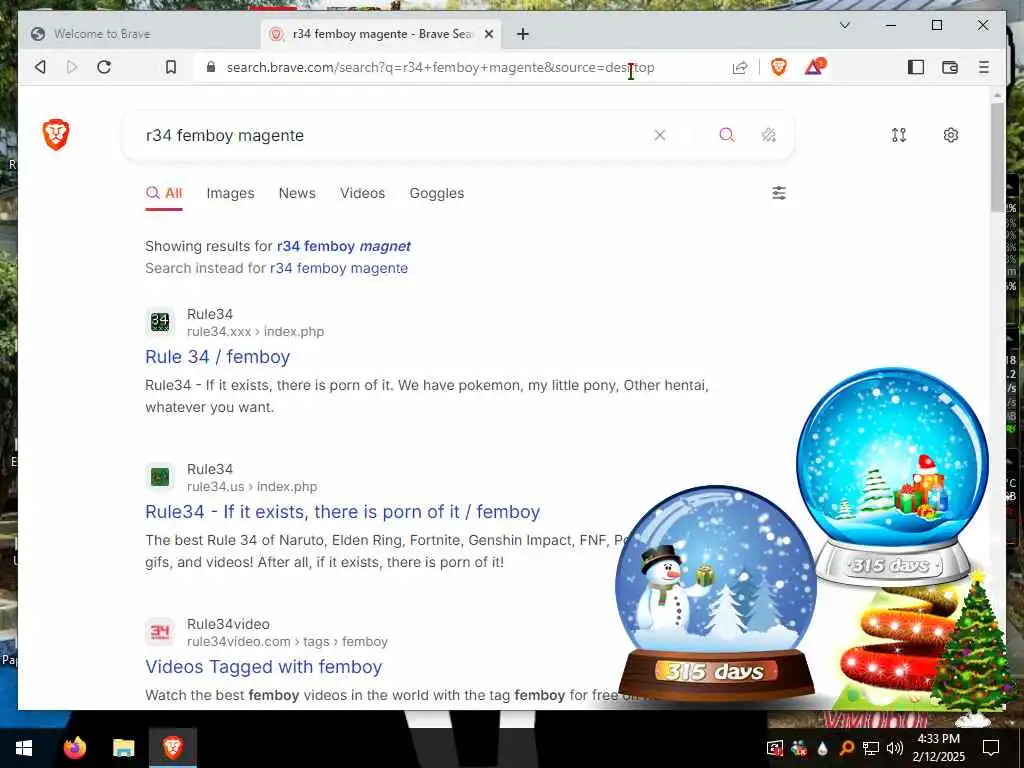Click the water drop tray icon

822,748
